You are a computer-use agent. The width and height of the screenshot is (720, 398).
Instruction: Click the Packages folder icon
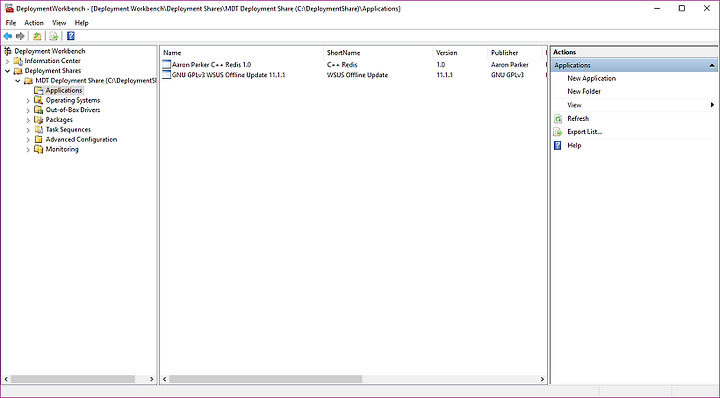pyautogui.click(x=39, y=120)
